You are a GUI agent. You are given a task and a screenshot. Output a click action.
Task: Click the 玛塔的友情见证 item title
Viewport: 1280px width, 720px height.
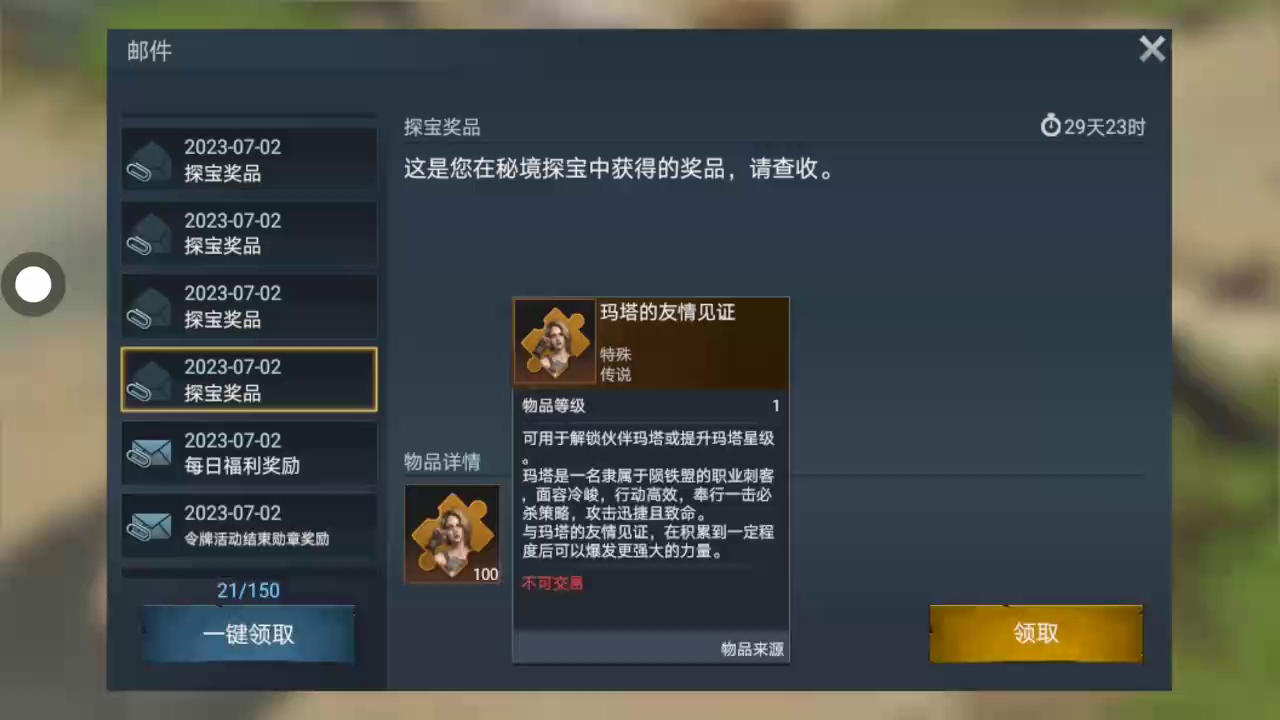pyautogui.click(x=667, y=313)
